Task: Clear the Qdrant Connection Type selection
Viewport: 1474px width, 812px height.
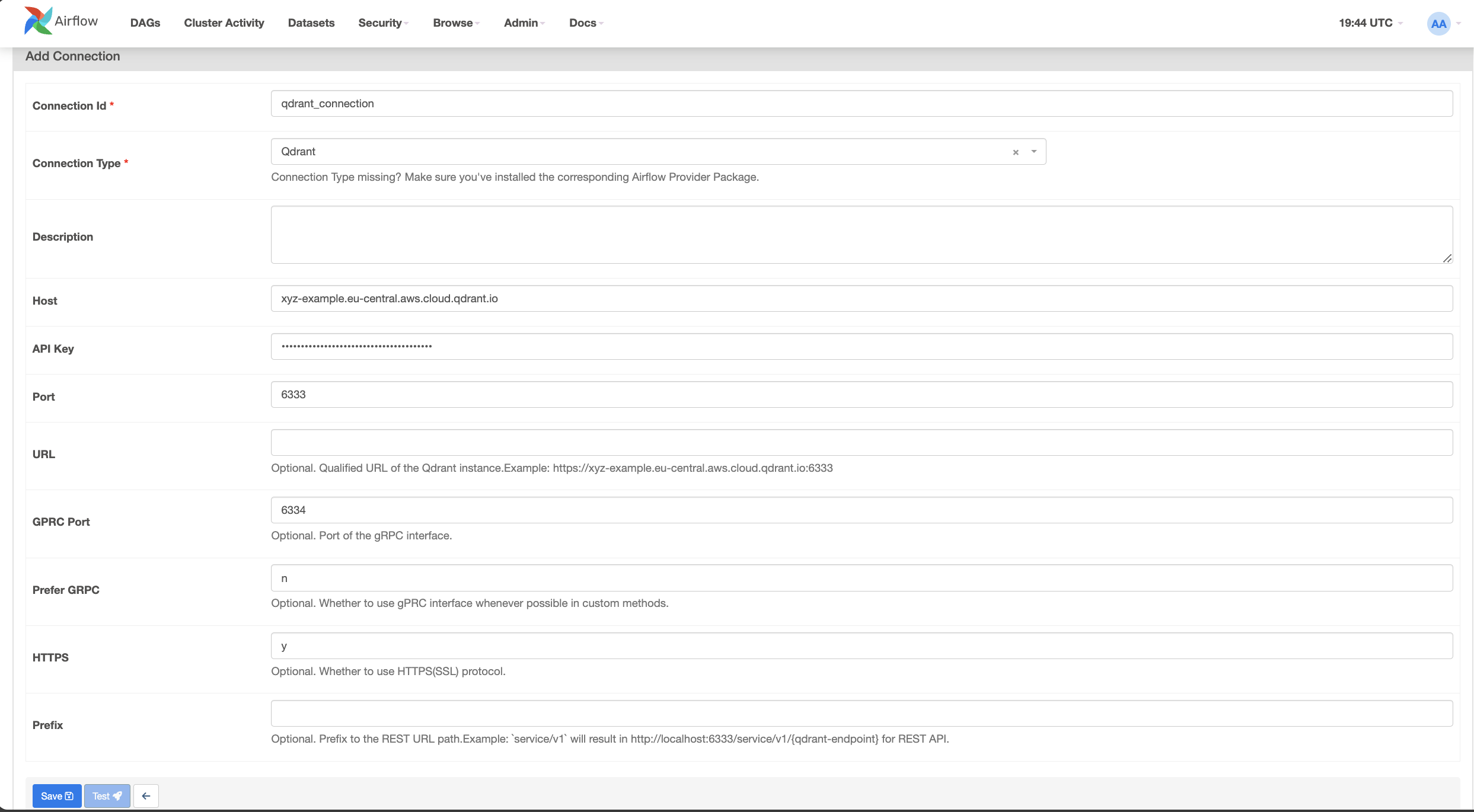Action: (x=1016, y=151)
